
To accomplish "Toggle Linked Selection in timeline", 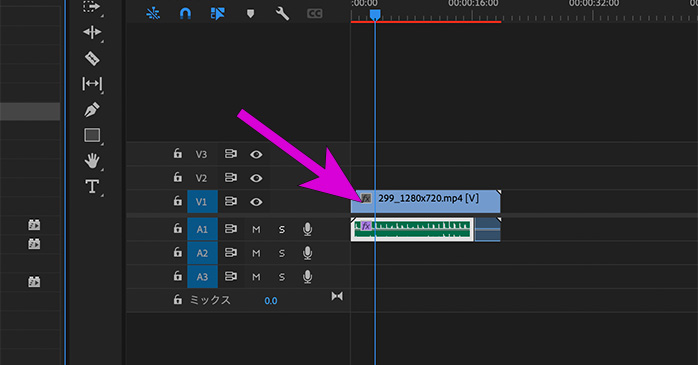I will click(x=218, y=13).
